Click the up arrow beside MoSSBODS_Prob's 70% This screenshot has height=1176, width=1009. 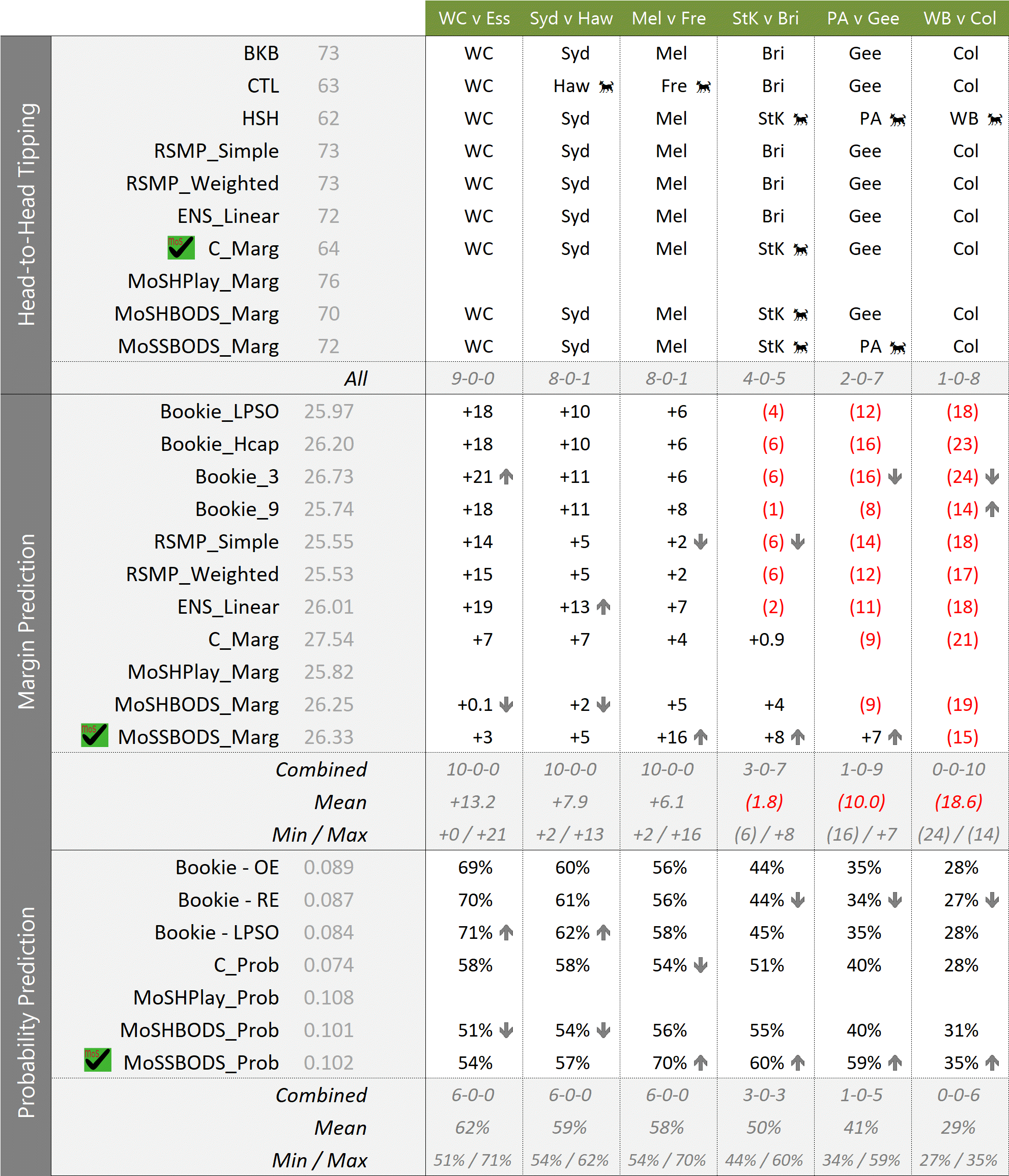(x=701, y=1063)
